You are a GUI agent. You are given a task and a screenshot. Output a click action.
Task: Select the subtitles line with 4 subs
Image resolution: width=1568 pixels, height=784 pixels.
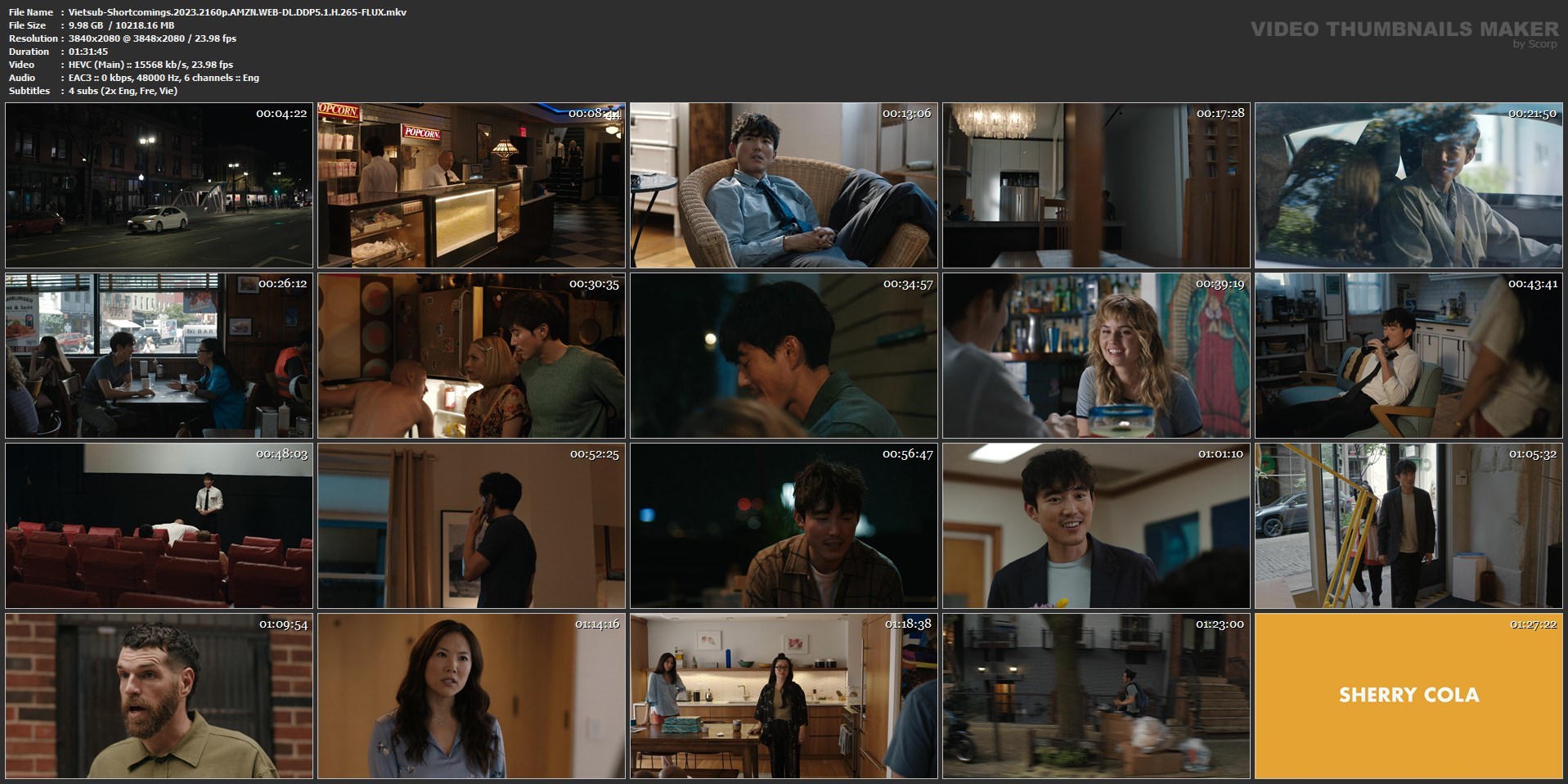(x=123, y=91)
